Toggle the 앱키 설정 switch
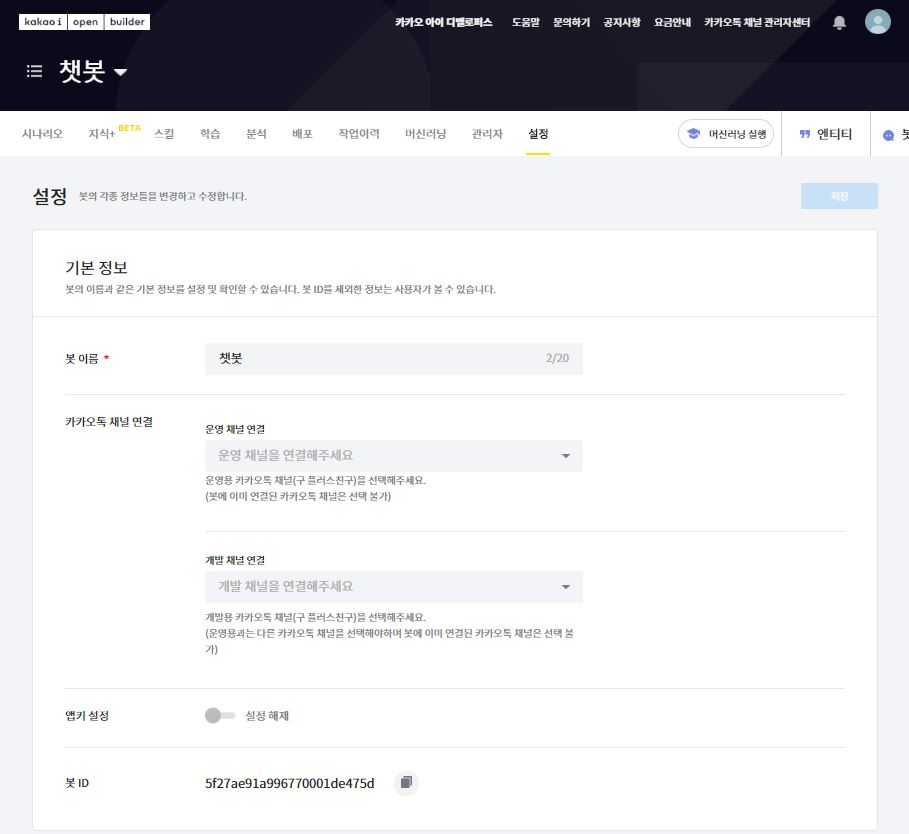Image resolution: width=909 pixels, height=834 pixels. tap(219, 716)
